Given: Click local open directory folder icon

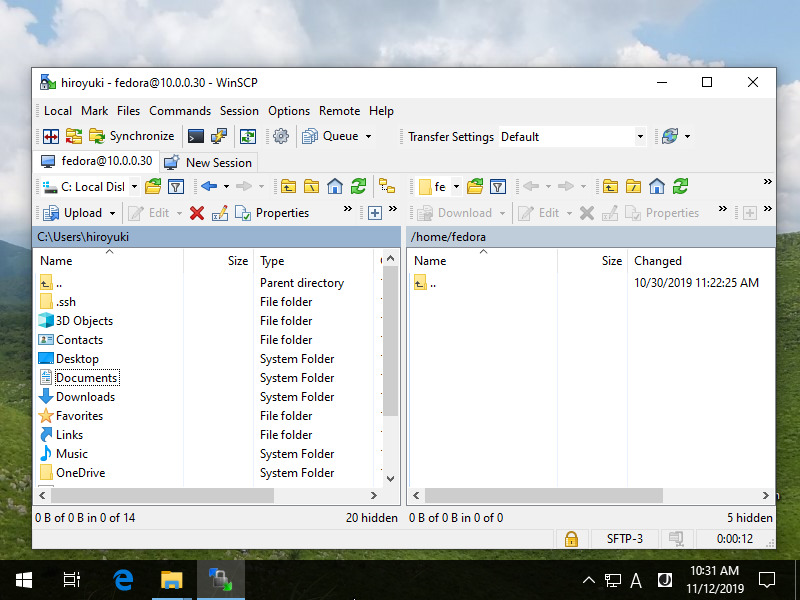Looking at the screenshot, I should point(153,187).
